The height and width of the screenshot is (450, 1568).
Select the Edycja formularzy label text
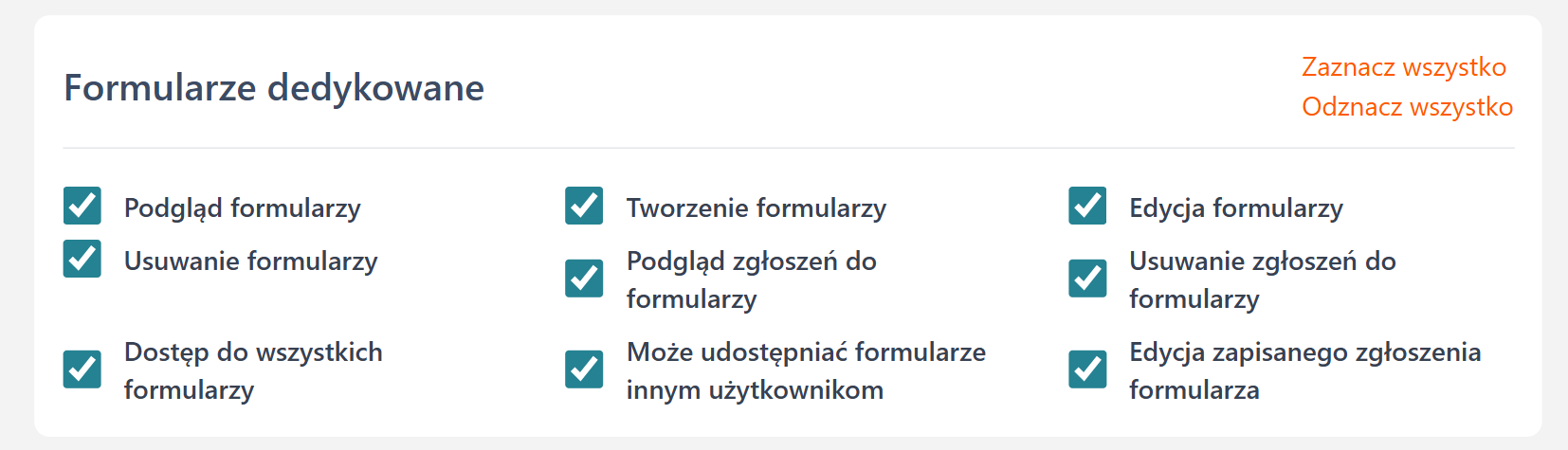click(1235, 208)
